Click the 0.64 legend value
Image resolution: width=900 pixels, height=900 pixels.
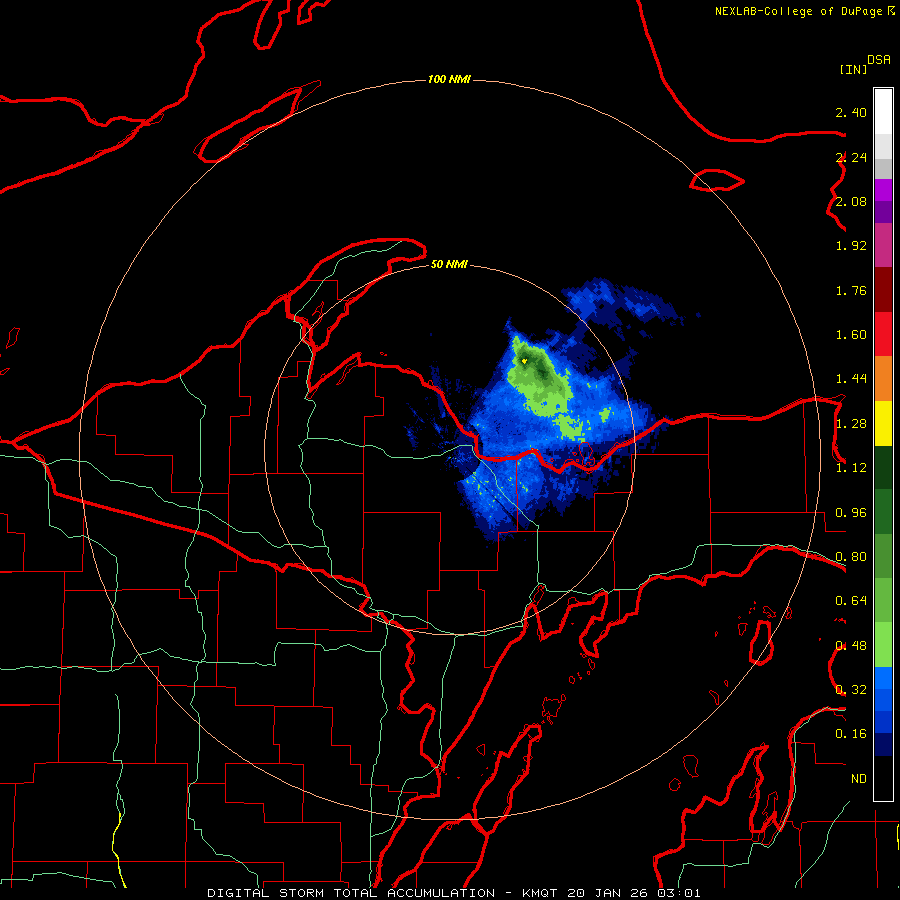pos(851,601)
